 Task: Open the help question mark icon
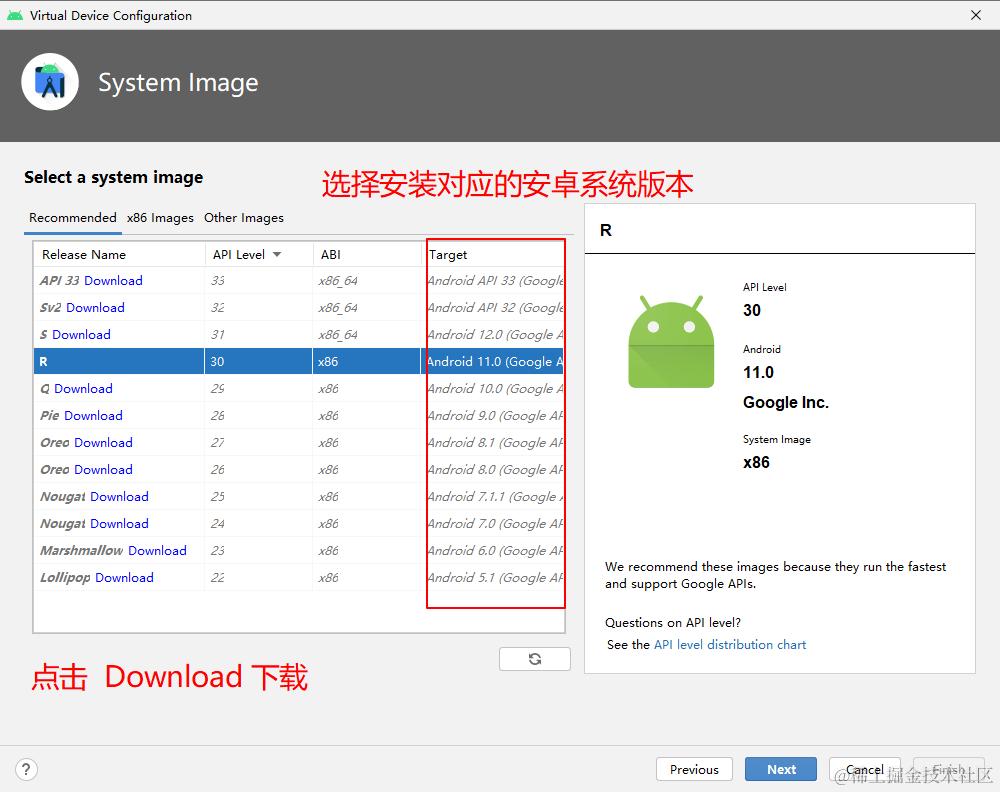26,769
